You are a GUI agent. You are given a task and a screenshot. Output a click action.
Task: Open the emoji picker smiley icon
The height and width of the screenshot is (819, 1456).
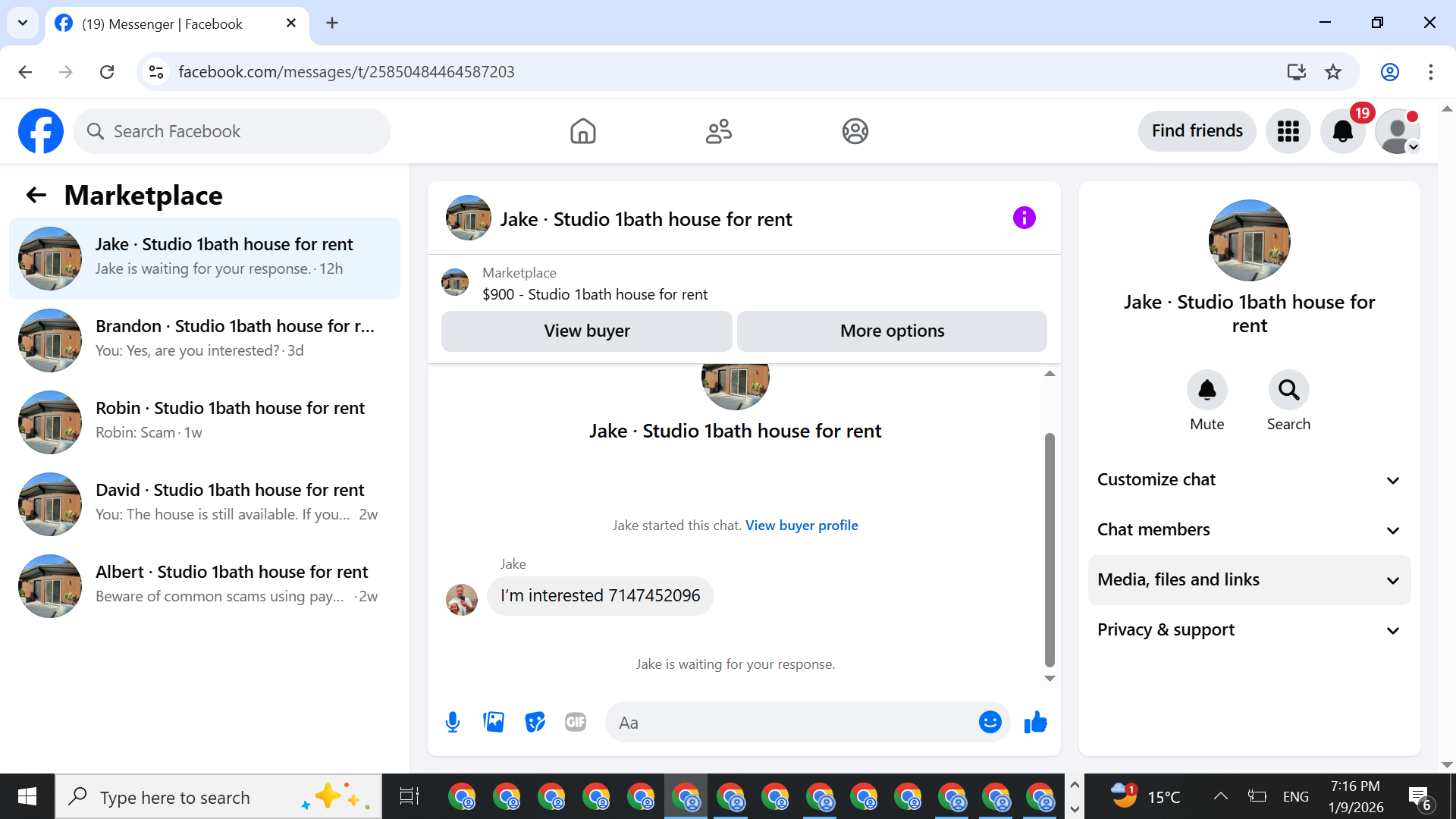[x=990, y=722]
